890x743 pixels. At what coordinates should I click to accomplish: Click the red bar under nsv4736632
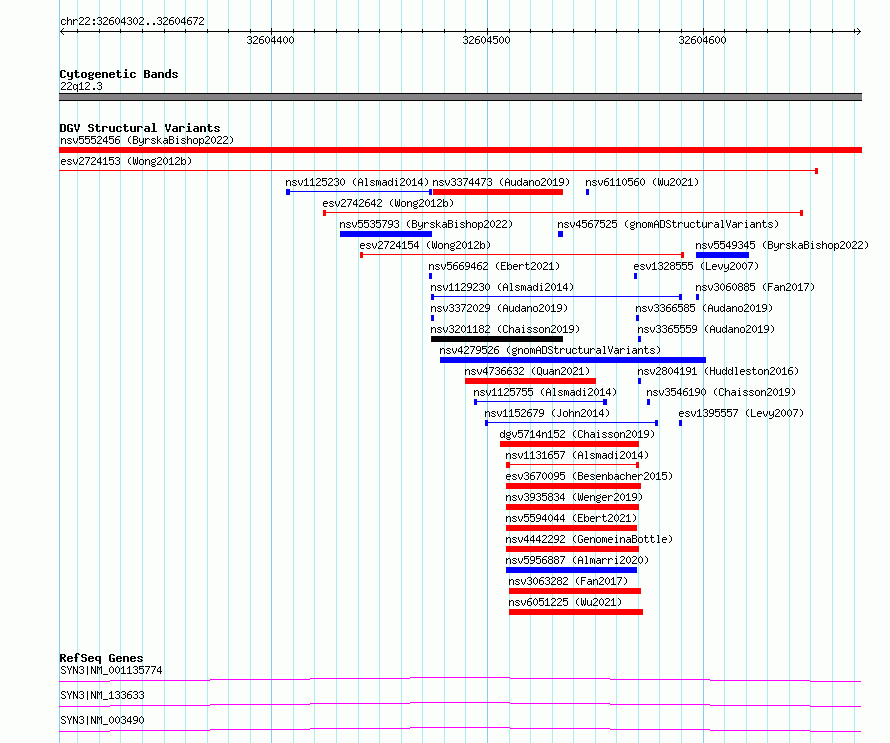[x=530, y=381]
